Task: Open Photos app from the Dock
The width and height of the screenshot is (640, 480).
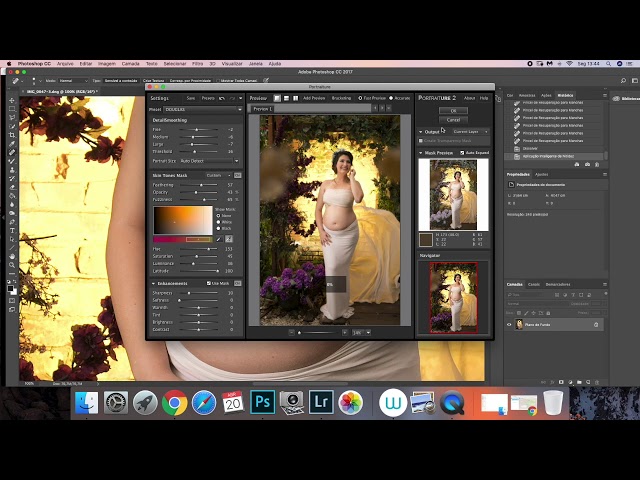Action: click(351, 403)
